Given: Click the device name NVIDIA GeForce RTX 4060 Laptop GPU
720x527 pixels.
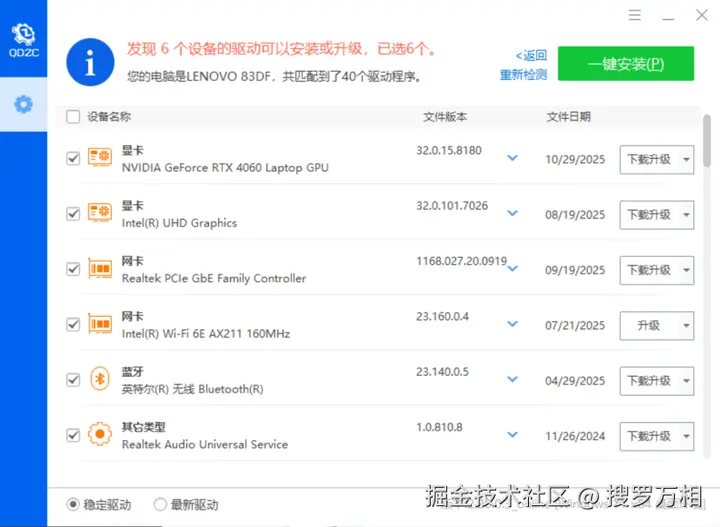Looking at the screenshot, I should tap(225, 168).
